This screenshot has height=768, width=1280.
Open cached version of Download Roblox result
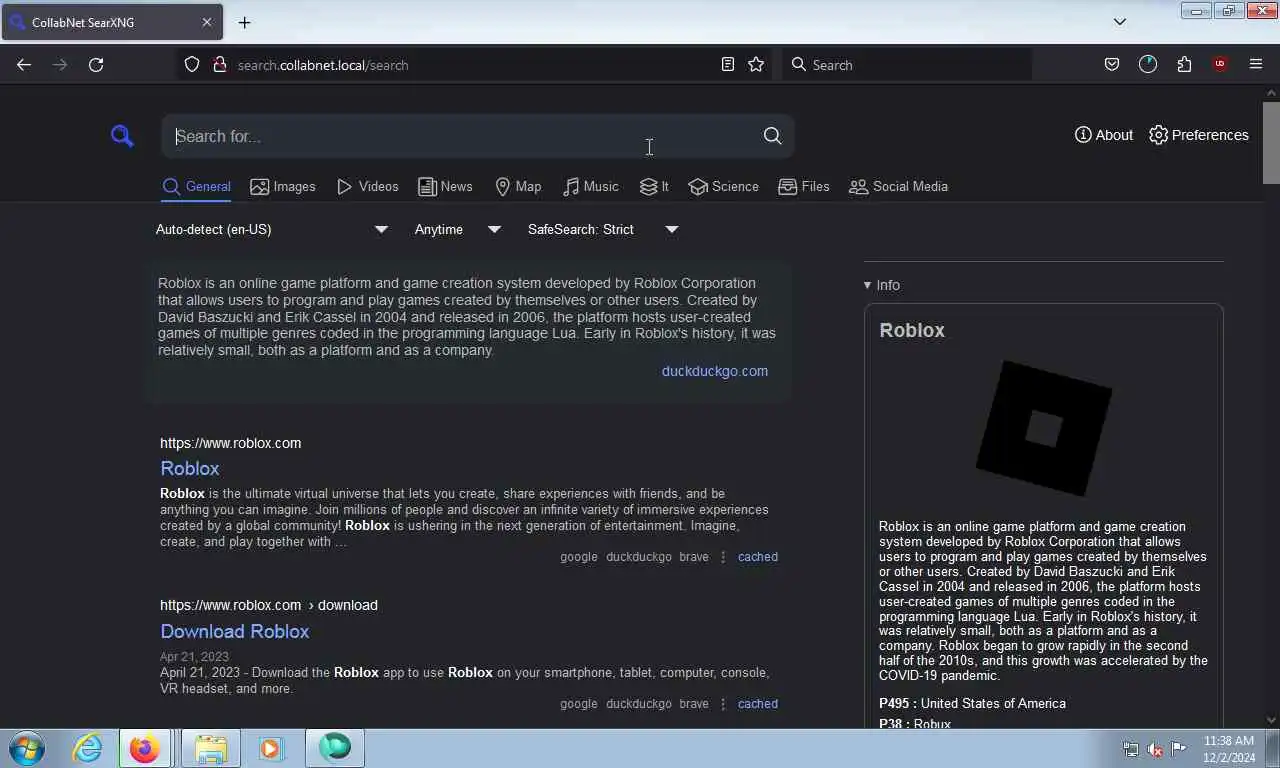tap(758, 704)
